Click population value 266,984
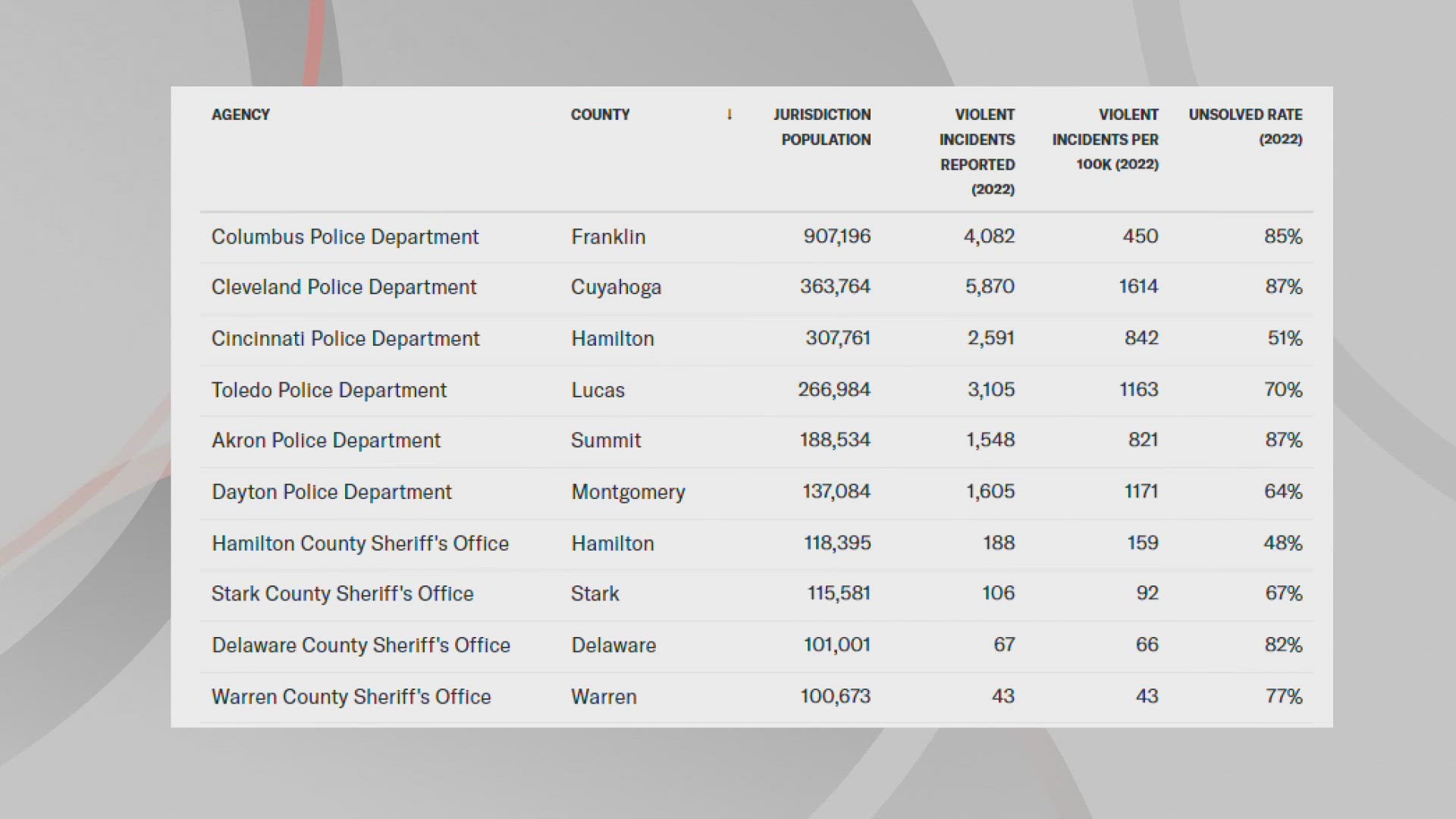1456x819 pixels. point(834,390)
